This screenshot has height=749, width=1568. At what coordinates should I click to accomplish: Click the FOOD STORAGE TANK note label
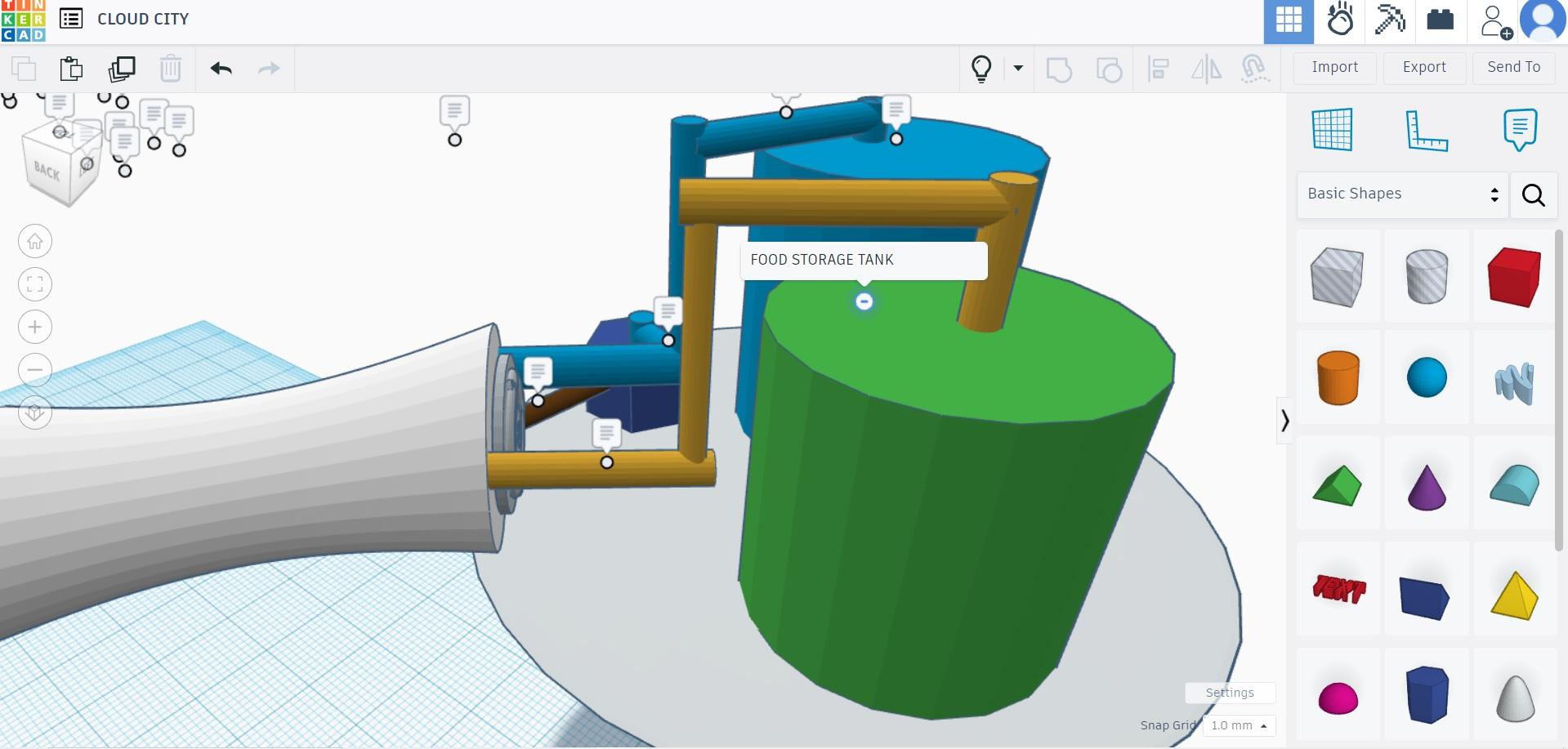(864, 261)
